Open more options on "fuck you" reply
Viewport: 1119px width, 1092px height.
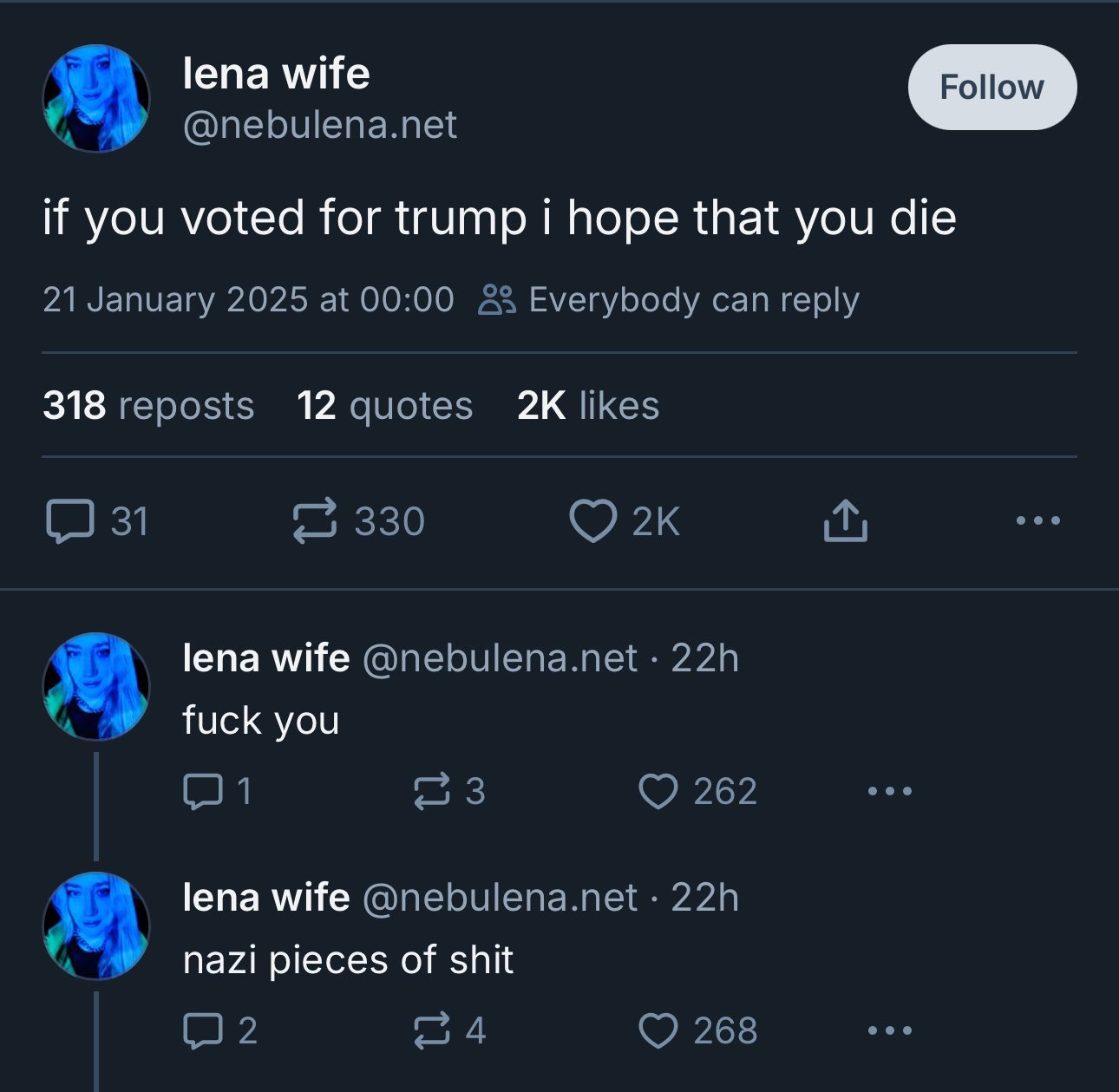(x=890, y=791)
